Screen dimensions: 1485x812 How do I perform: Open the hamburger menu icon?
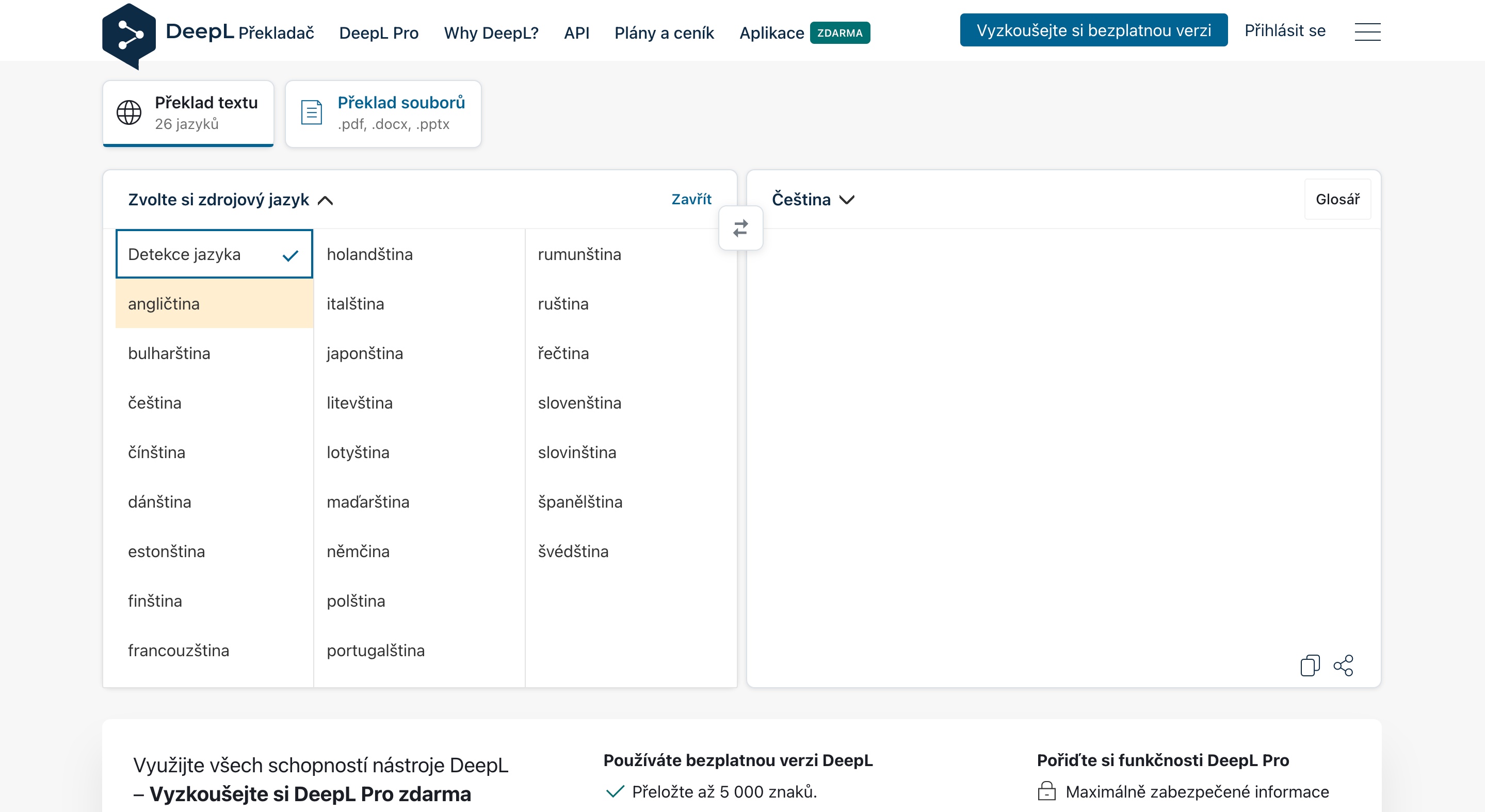(1367, 31)
